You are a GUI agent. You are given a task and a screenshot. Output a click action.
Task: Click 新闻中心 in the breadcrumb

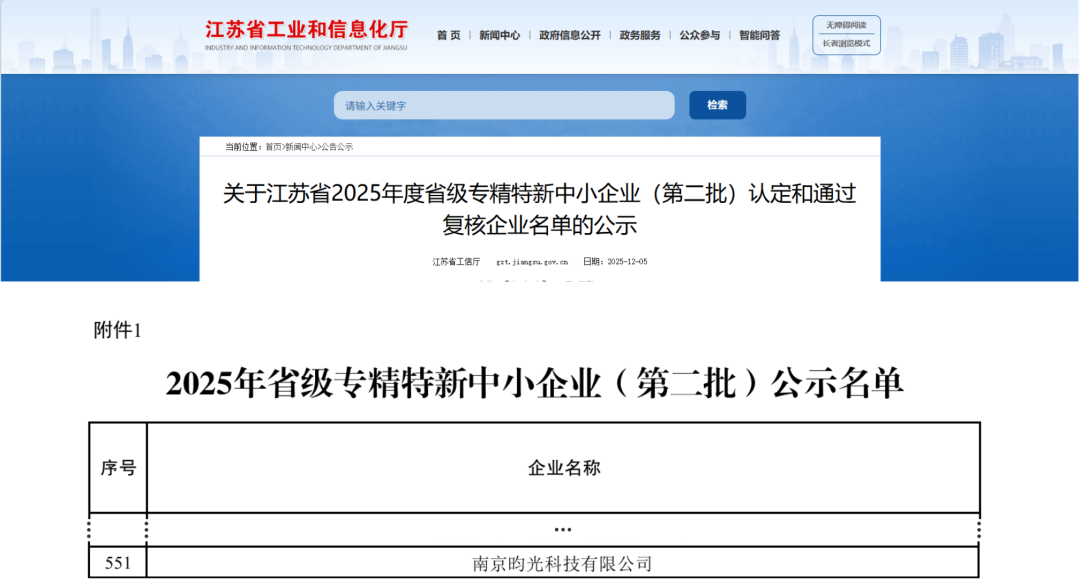301,147
